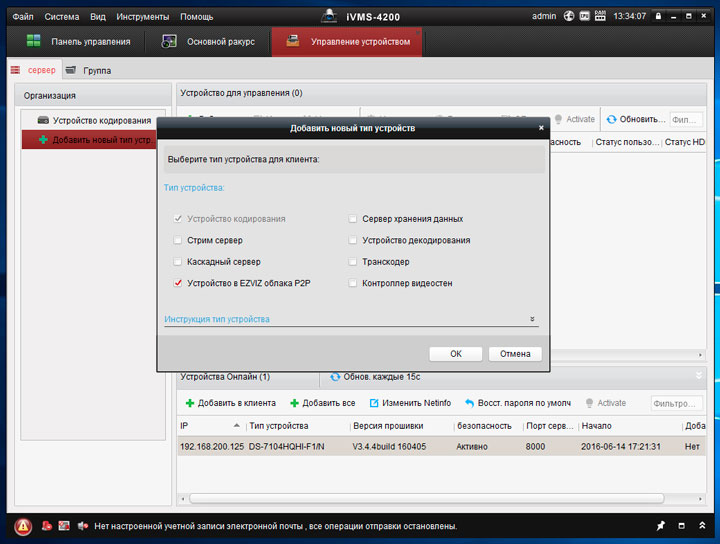Click the Изменить Netinfo edit icon

374,403
